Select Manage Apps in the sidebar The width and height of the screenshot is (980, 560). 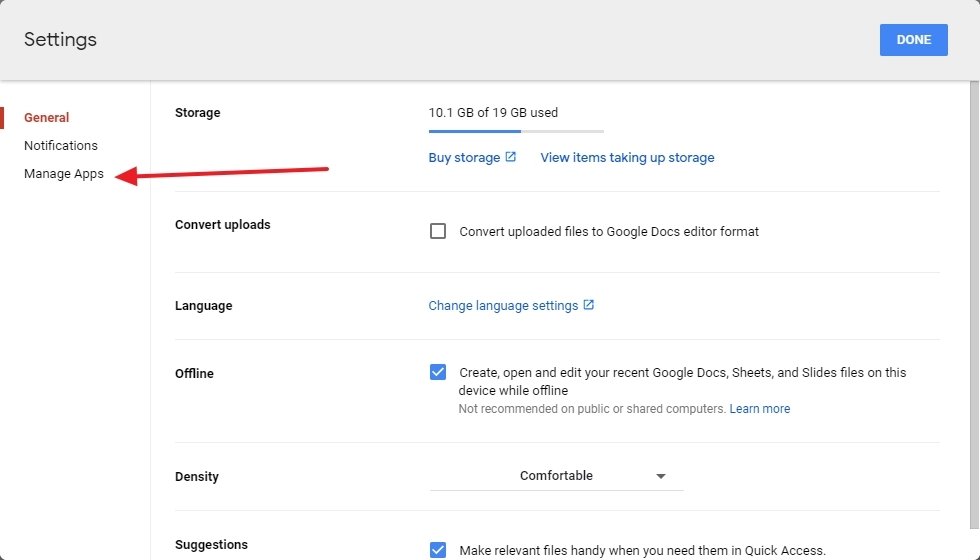tap(64, 174)
